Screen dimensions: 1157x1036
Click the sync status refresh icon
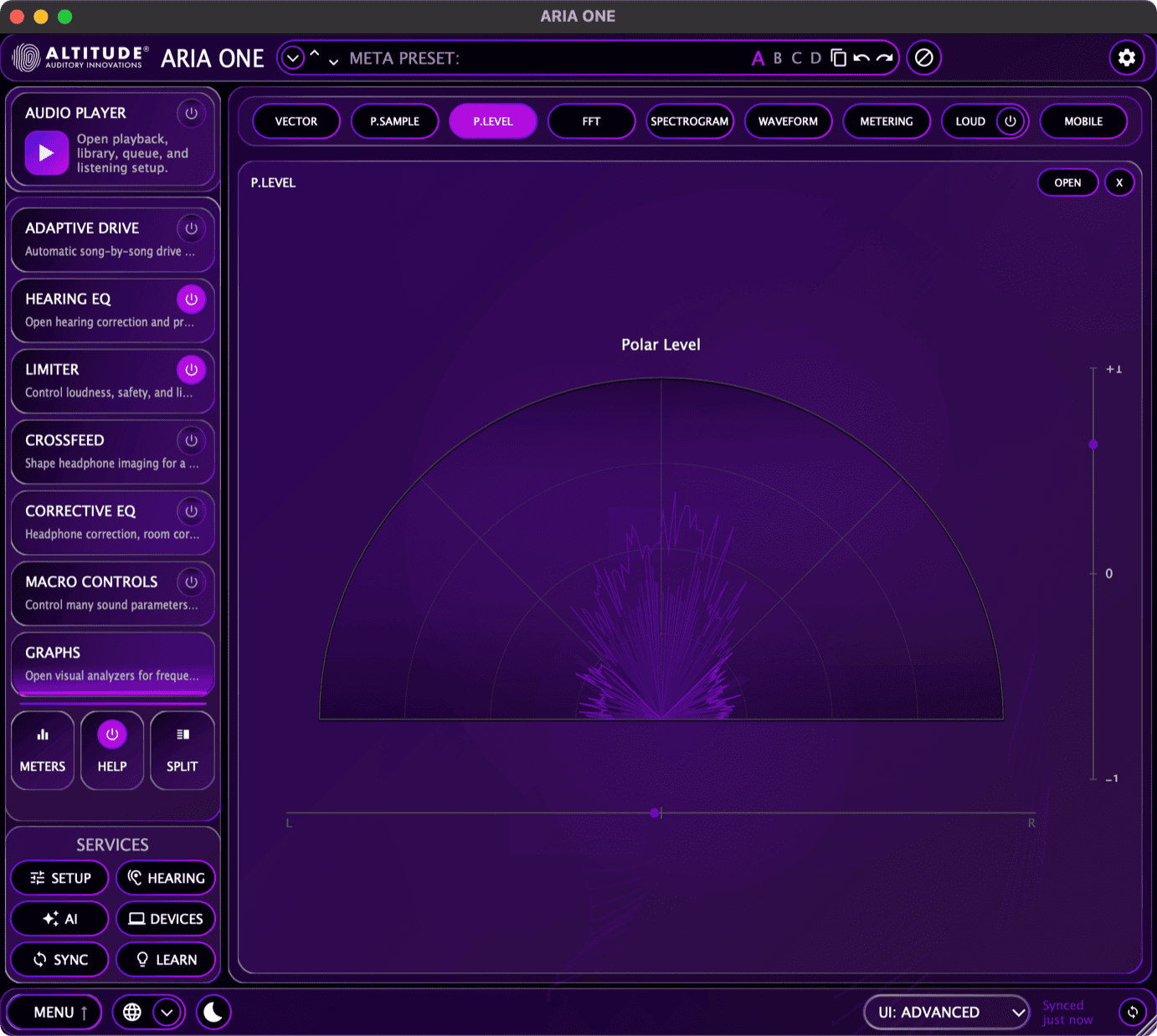click(1133, 1013)
